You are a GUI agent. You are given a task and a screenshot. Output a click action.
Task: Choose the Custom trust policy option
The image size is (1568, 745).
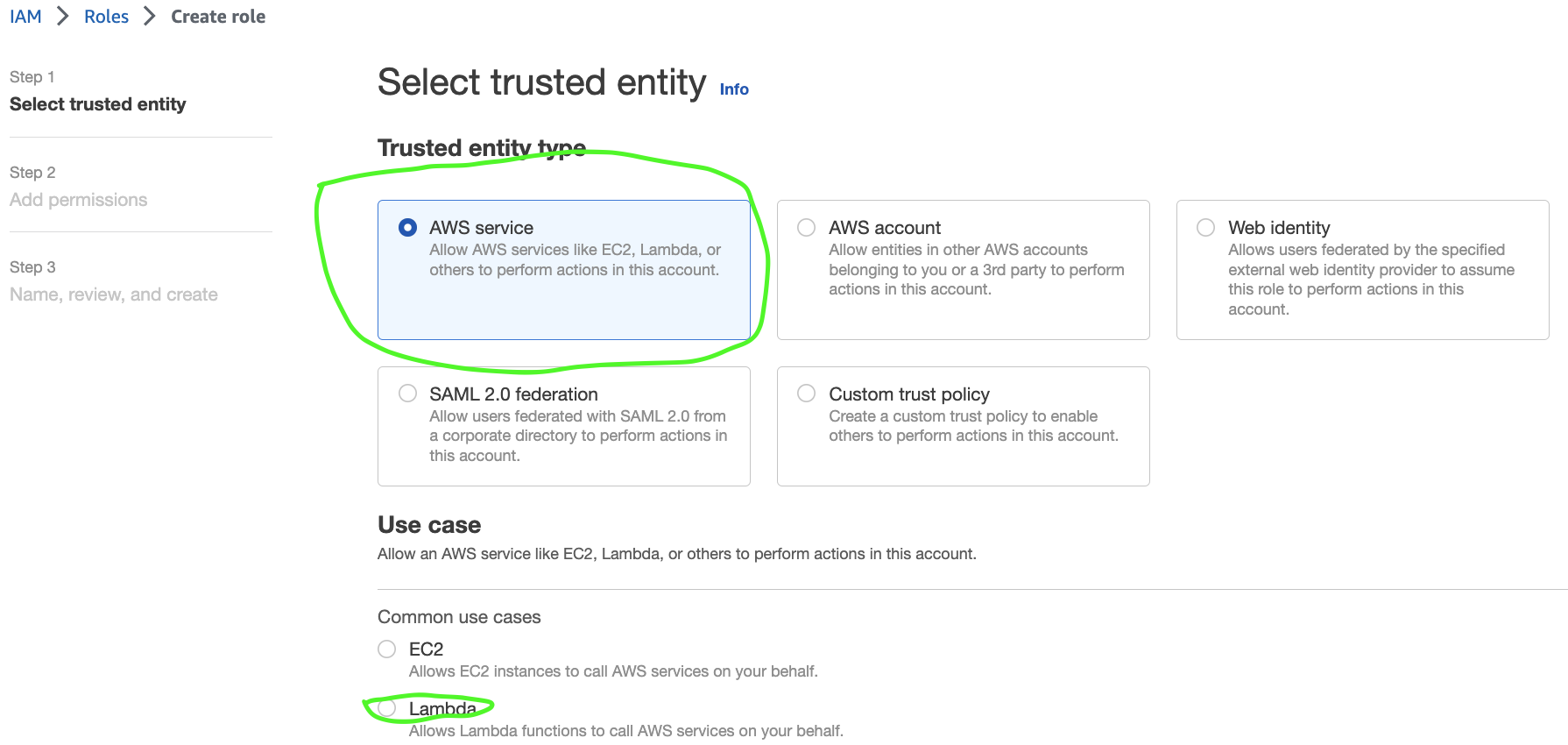[x=806, y=394]
